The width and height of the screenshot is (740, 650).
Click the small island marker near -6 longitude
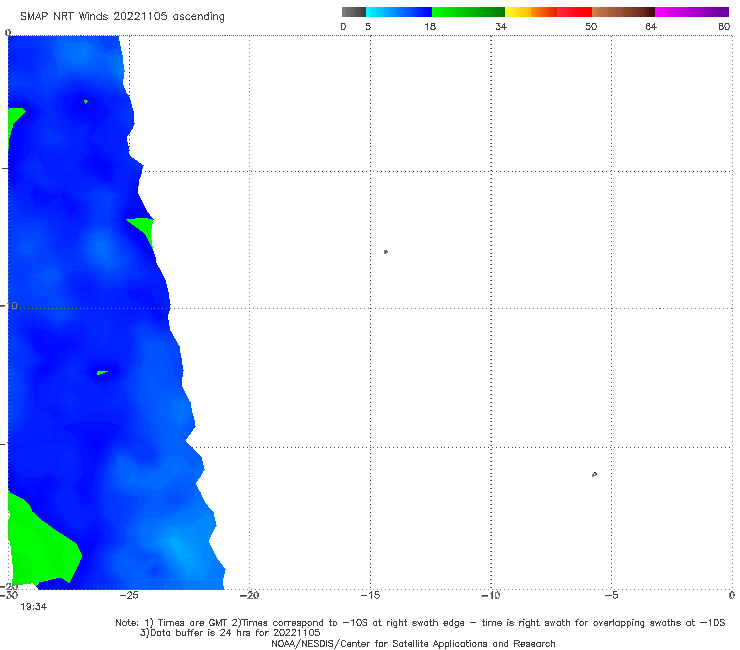(x=594, y=474)
